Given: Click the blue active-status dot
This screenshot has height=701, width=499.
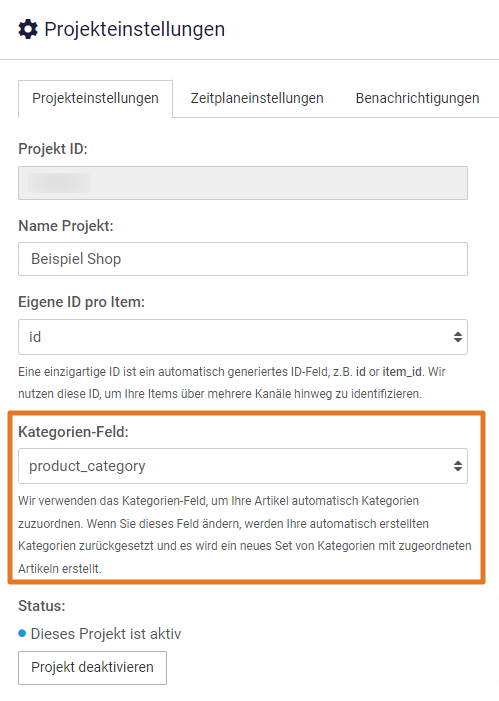Looking at the screenshot, I should 22,633.
